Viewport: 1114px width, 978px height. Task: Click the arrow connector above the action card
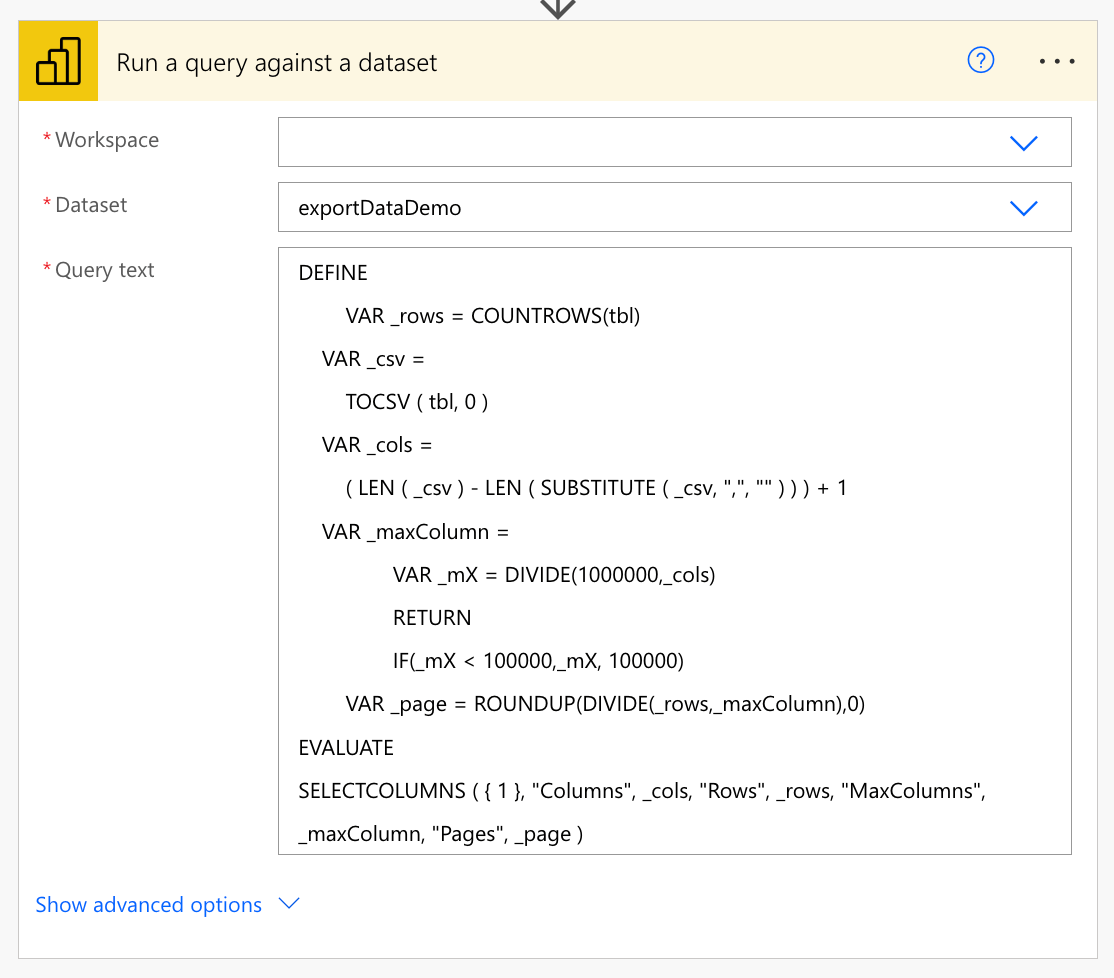point(558,9)
